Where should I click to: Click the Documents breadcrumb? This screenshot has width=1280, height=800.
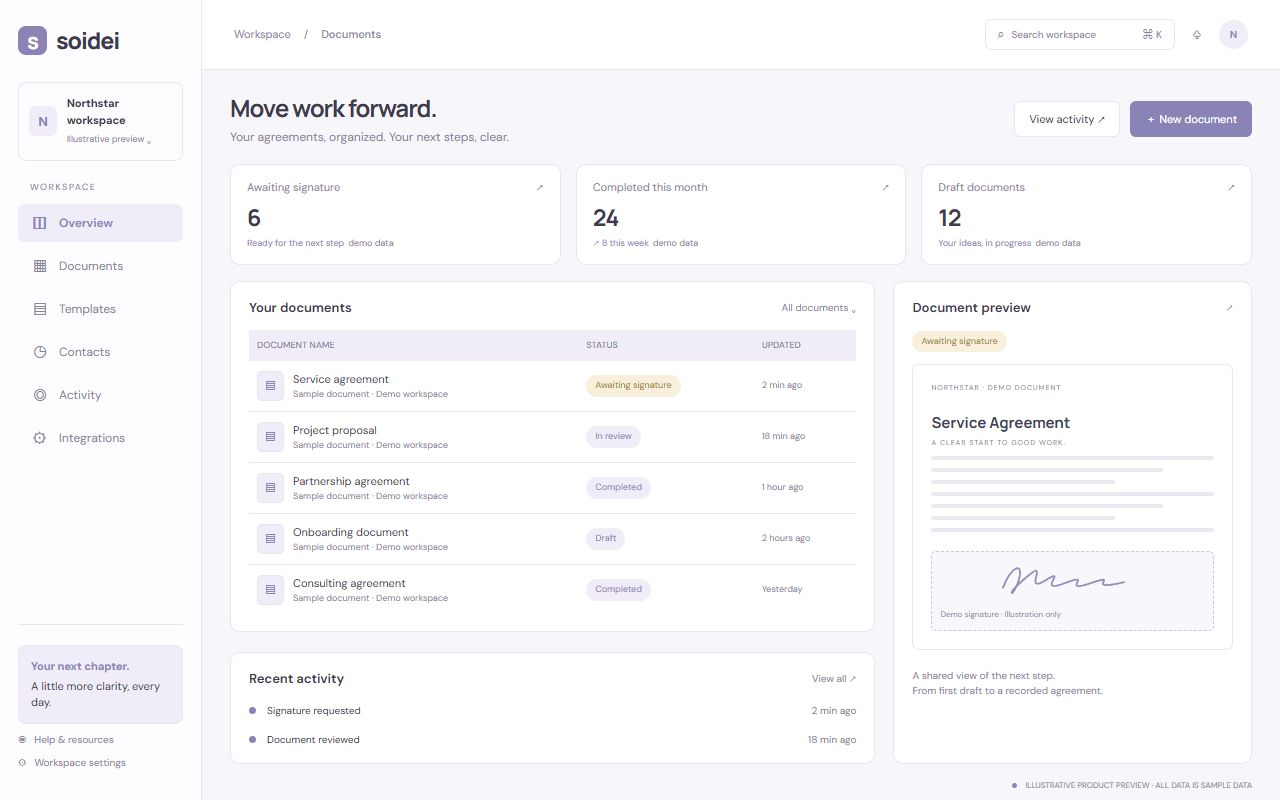[351, 35]
